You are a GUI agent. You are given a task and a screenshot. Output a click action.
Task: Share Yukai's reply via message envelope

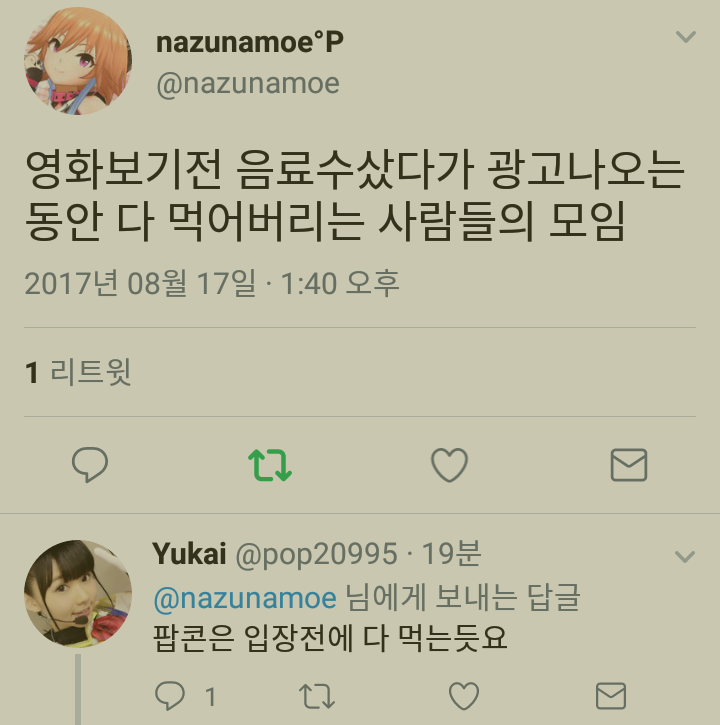pyautogui.click(x=611, y=696)
